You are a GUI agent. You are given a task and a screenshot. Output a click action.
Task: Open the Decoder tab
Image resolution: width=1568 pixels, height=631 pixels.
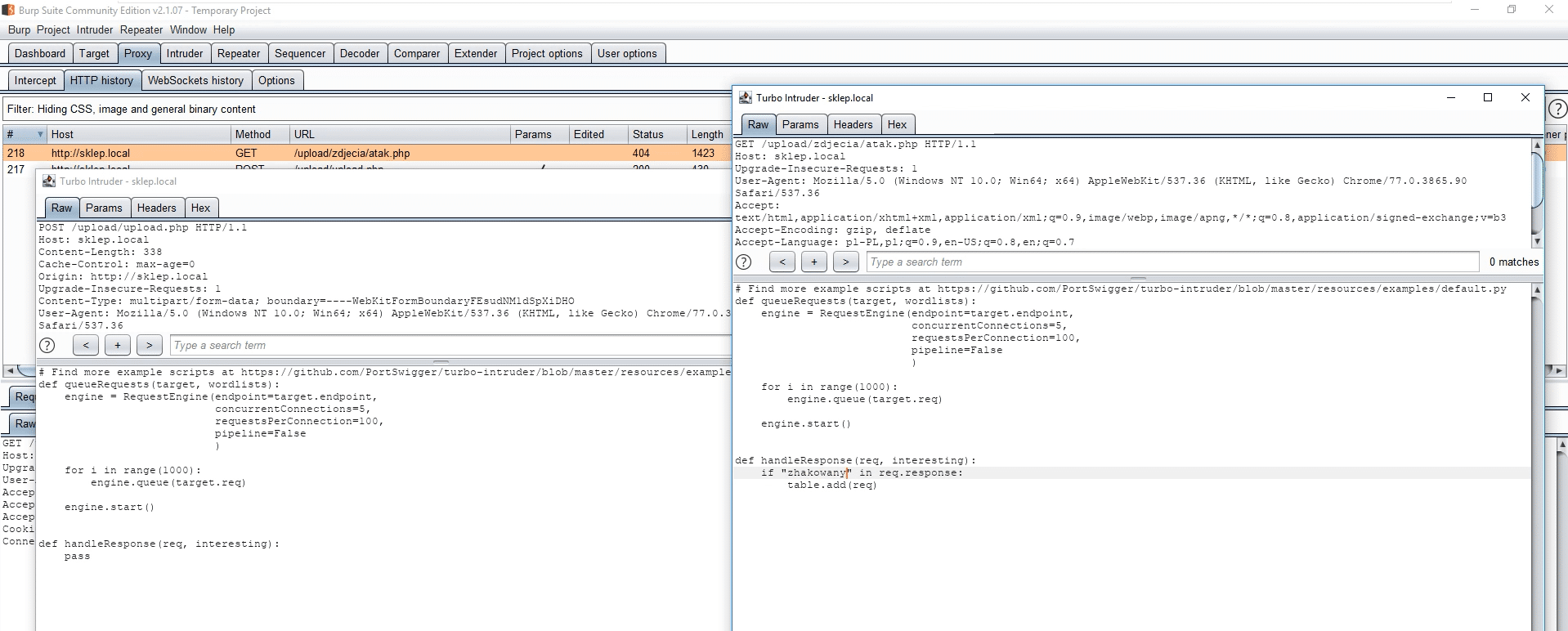coord(360,53)
